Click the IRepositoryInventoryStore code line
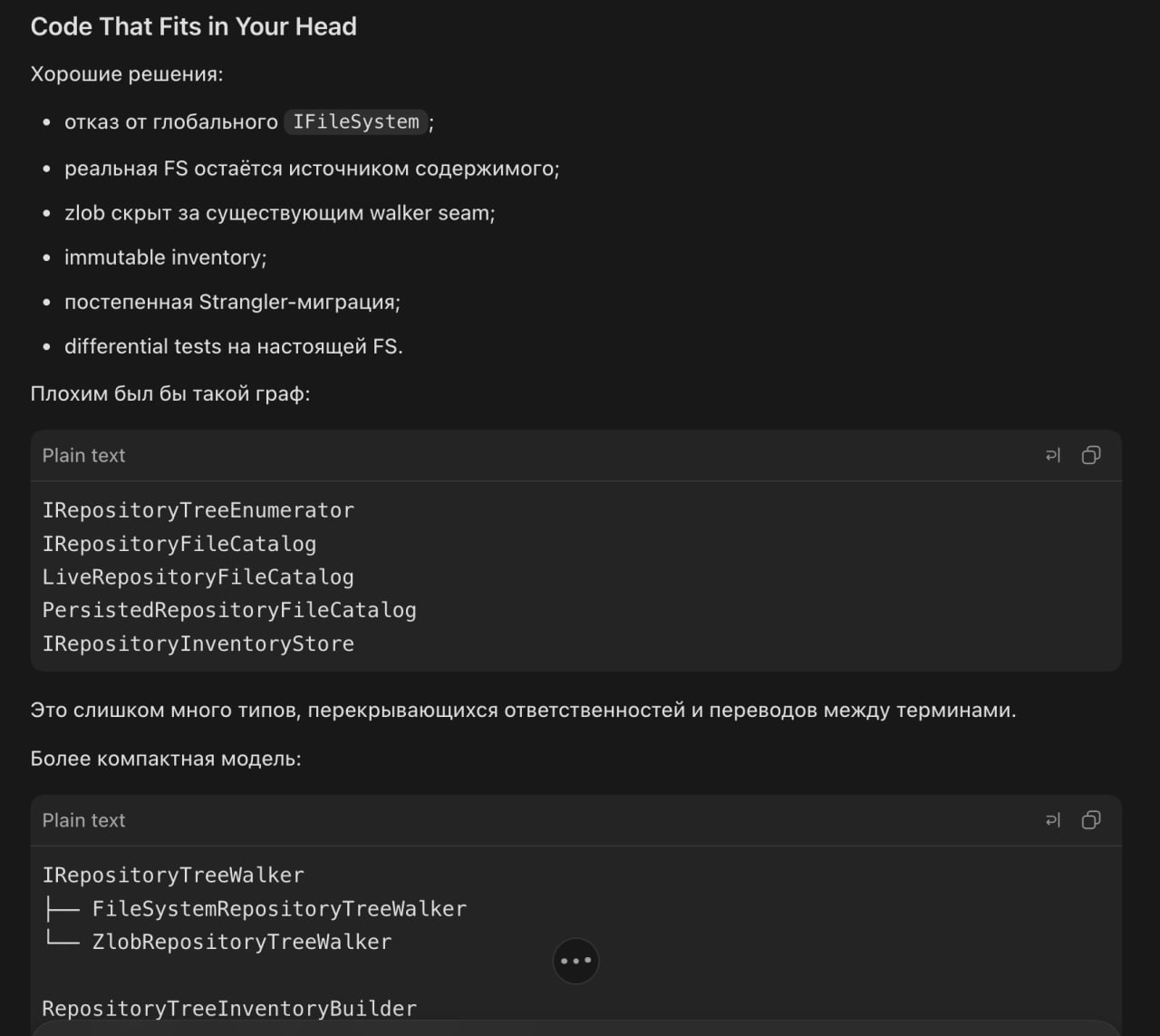The height and width of the screenshot is (1036, 1160). coord(198,644)
